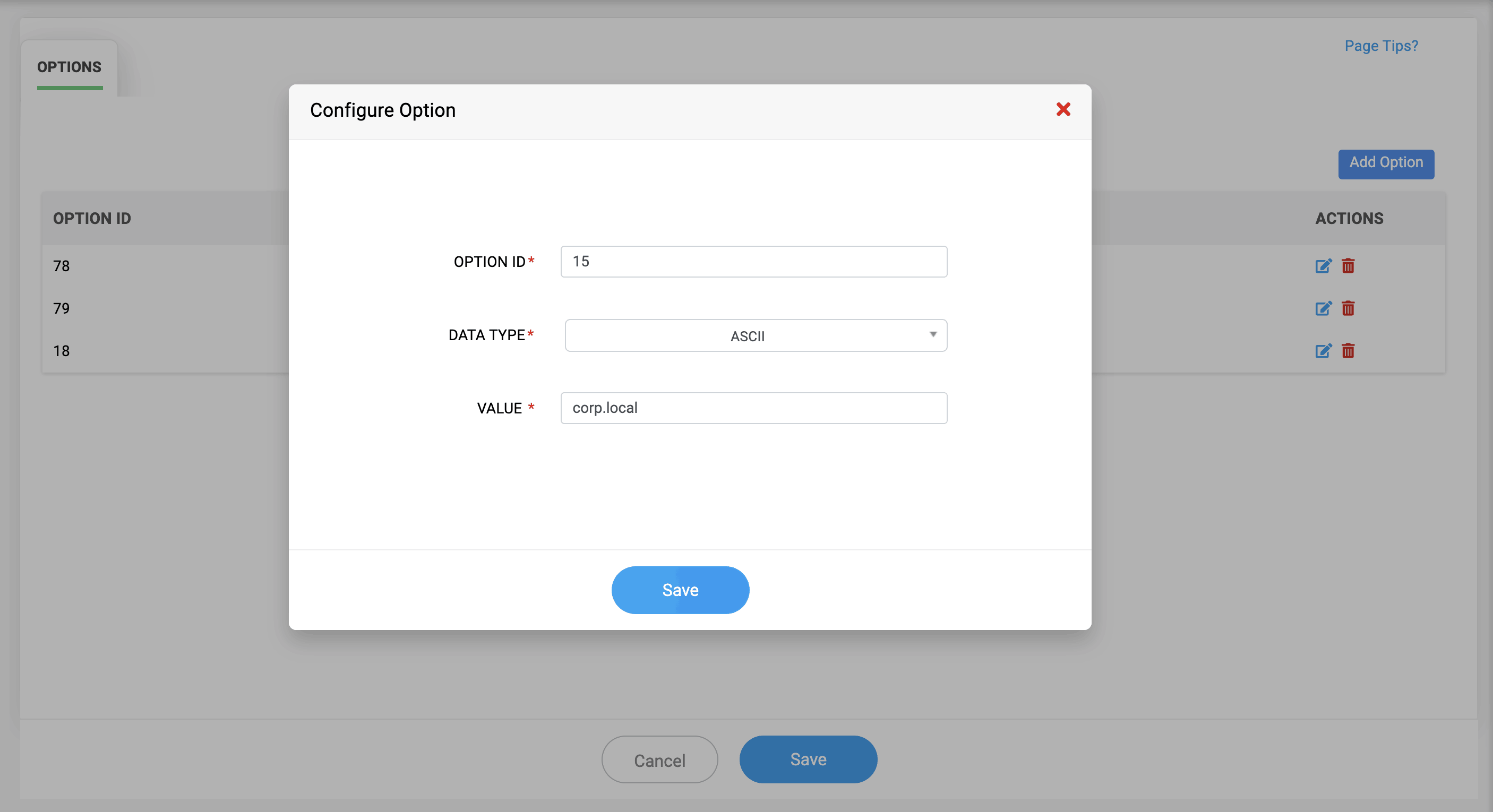The image size is (1493, 812).
Task: Click the OPTION ID column header
Action: [x=91, y=218]
